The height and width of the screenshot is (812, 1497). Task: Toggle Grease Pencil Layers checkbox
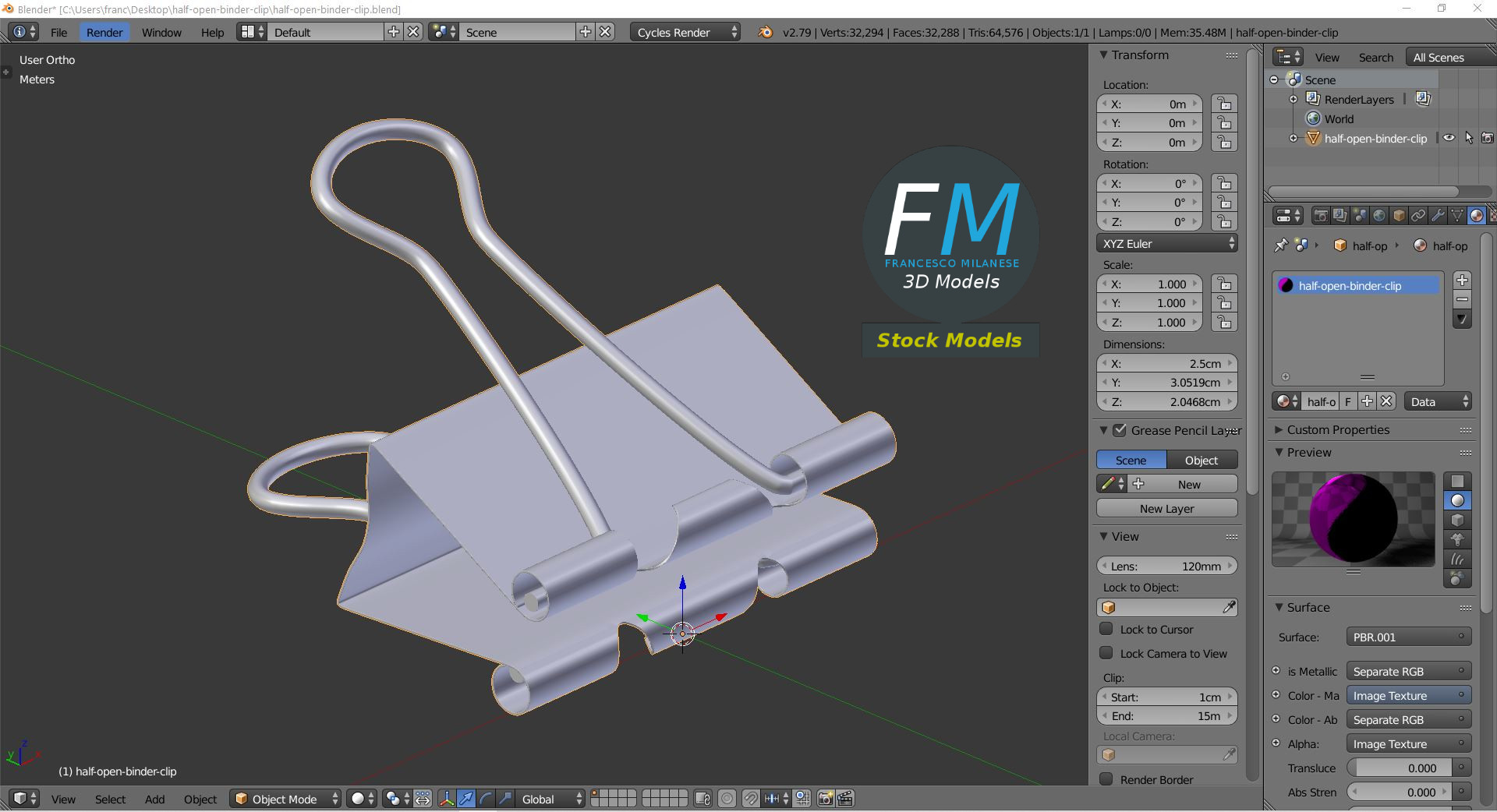pos(1120,430)
